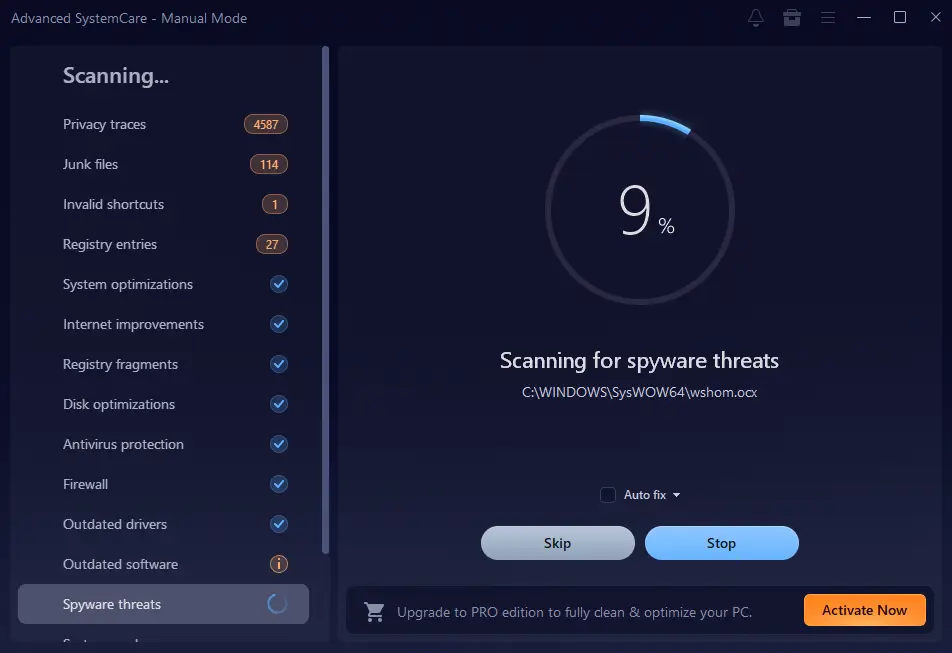Open the toolbox icon in the title bar
Viewport: 952px width, 653px height.
(792, 17)
